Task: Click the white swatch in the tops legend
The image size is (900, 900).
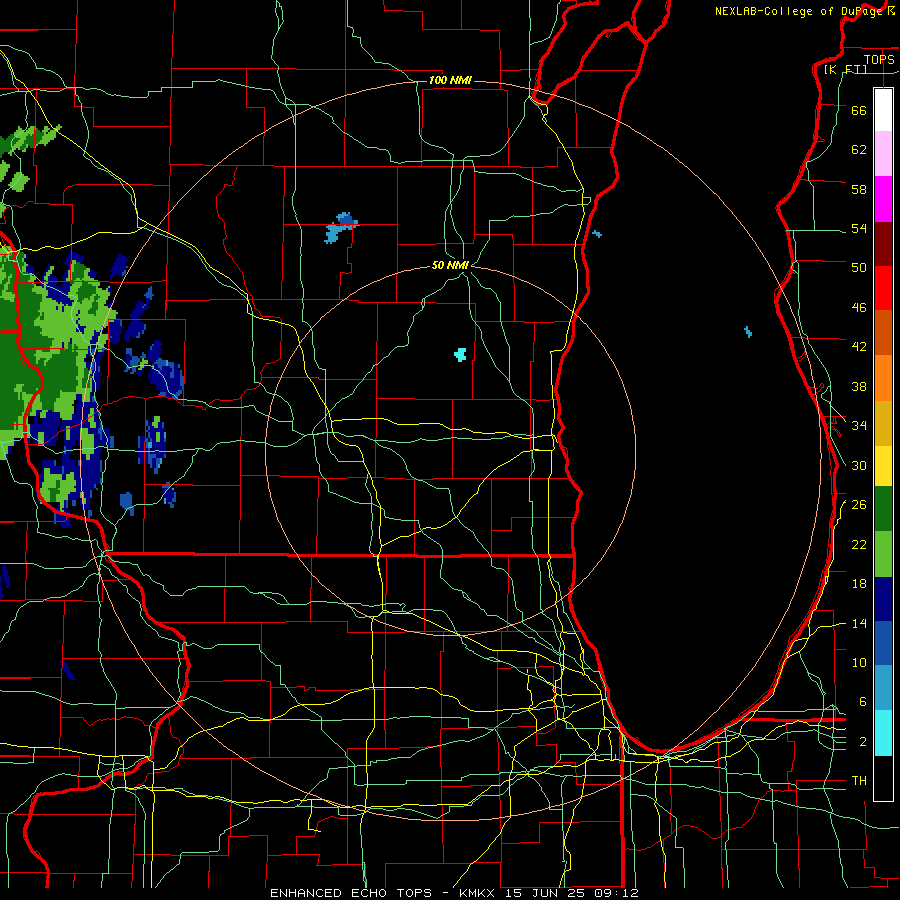Action: coord(883,110)
